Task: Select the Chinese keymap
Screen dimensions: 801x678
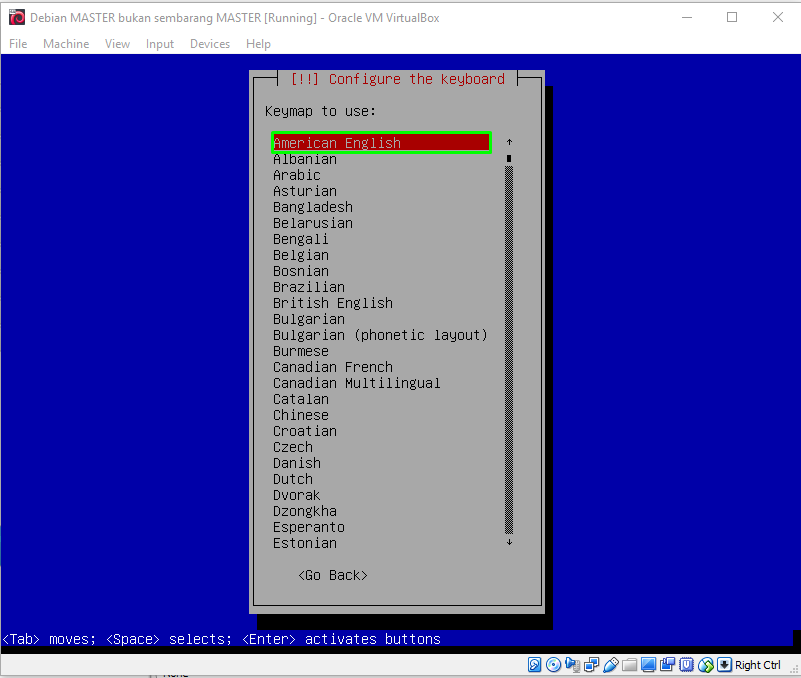Action: tap(301, 415)
